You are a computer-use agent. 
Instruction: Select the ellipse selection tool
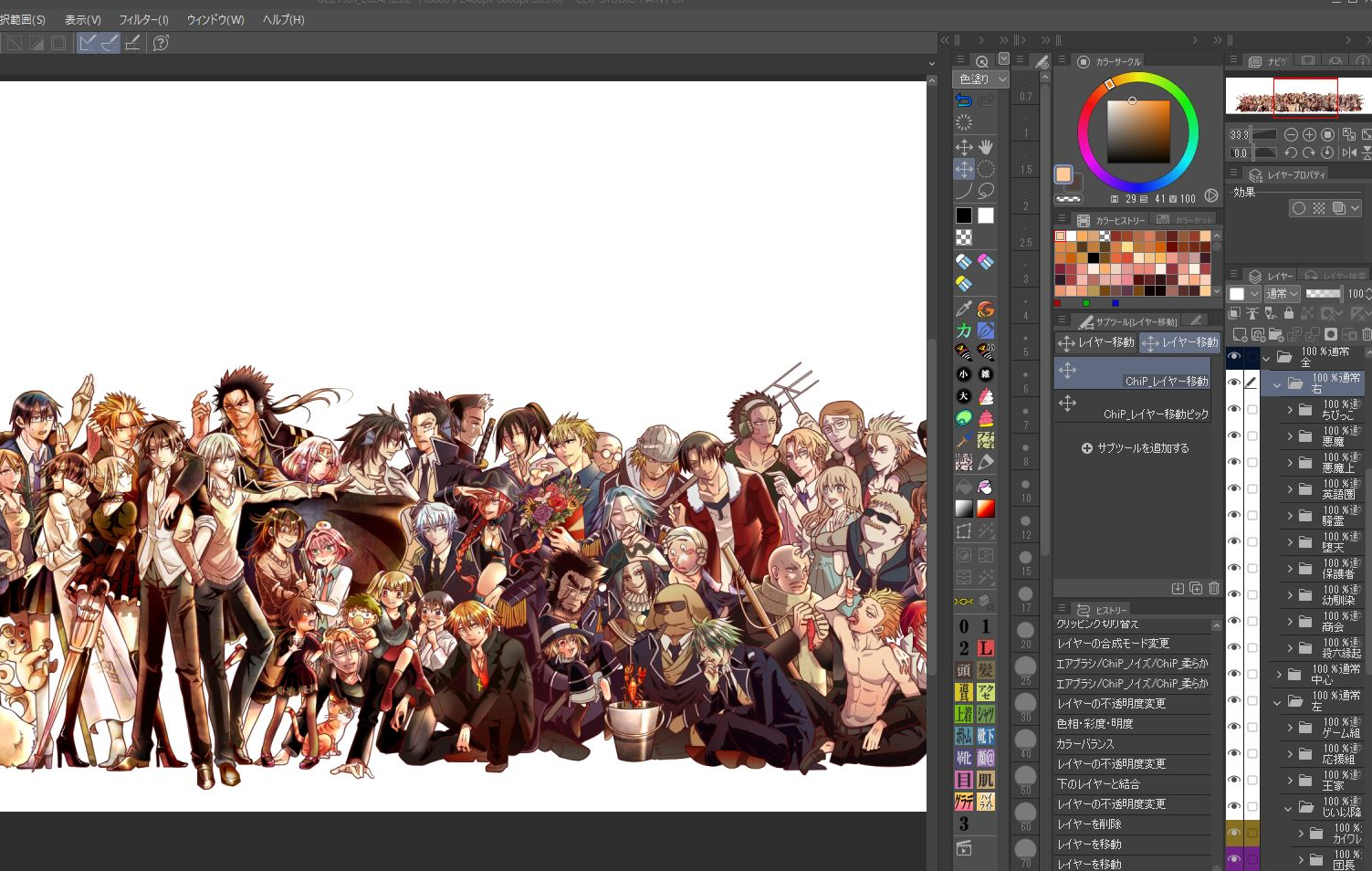pos(986,169)
